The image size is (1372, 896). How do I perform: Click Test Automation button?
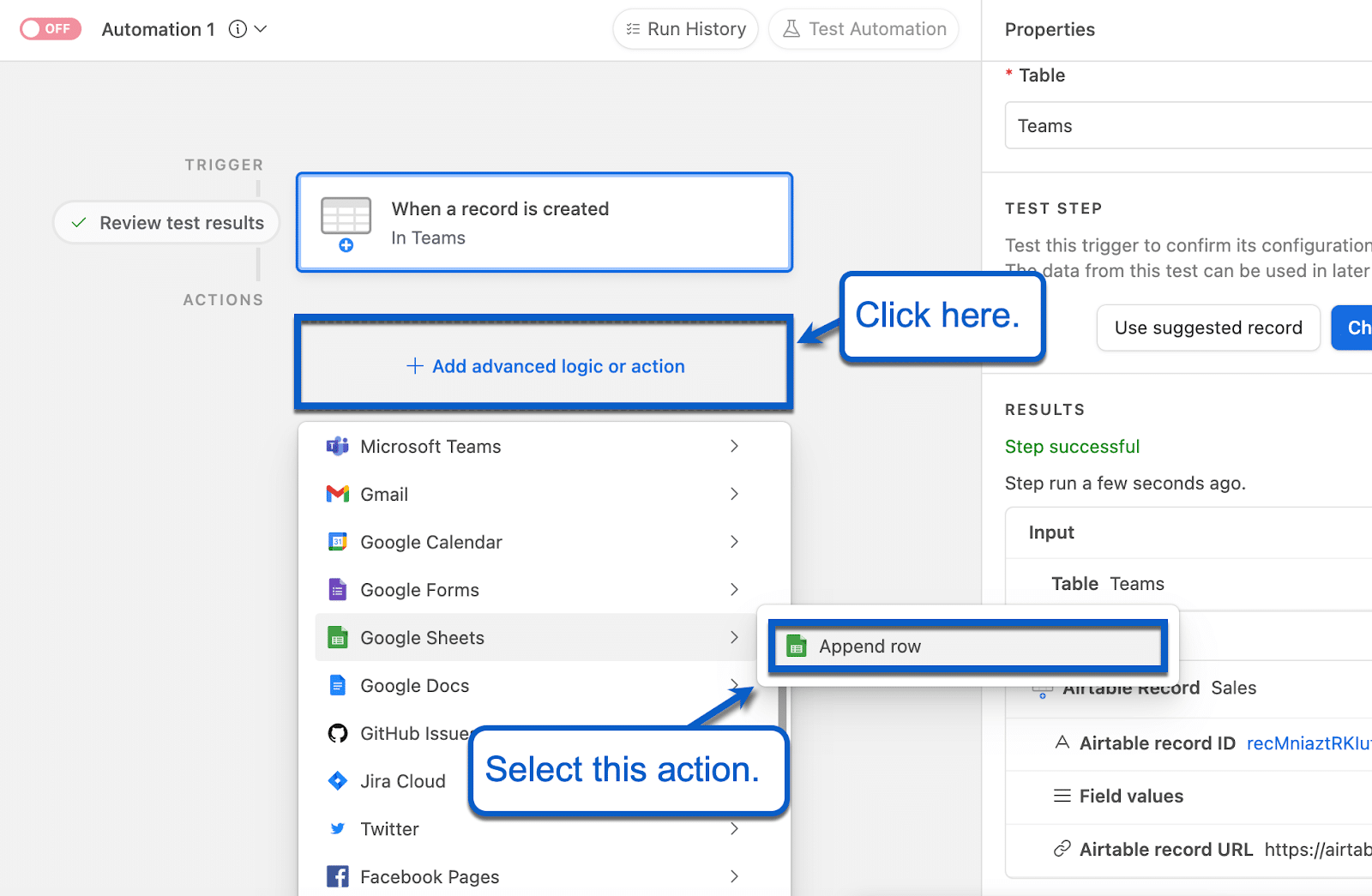(x=864, y=29)
